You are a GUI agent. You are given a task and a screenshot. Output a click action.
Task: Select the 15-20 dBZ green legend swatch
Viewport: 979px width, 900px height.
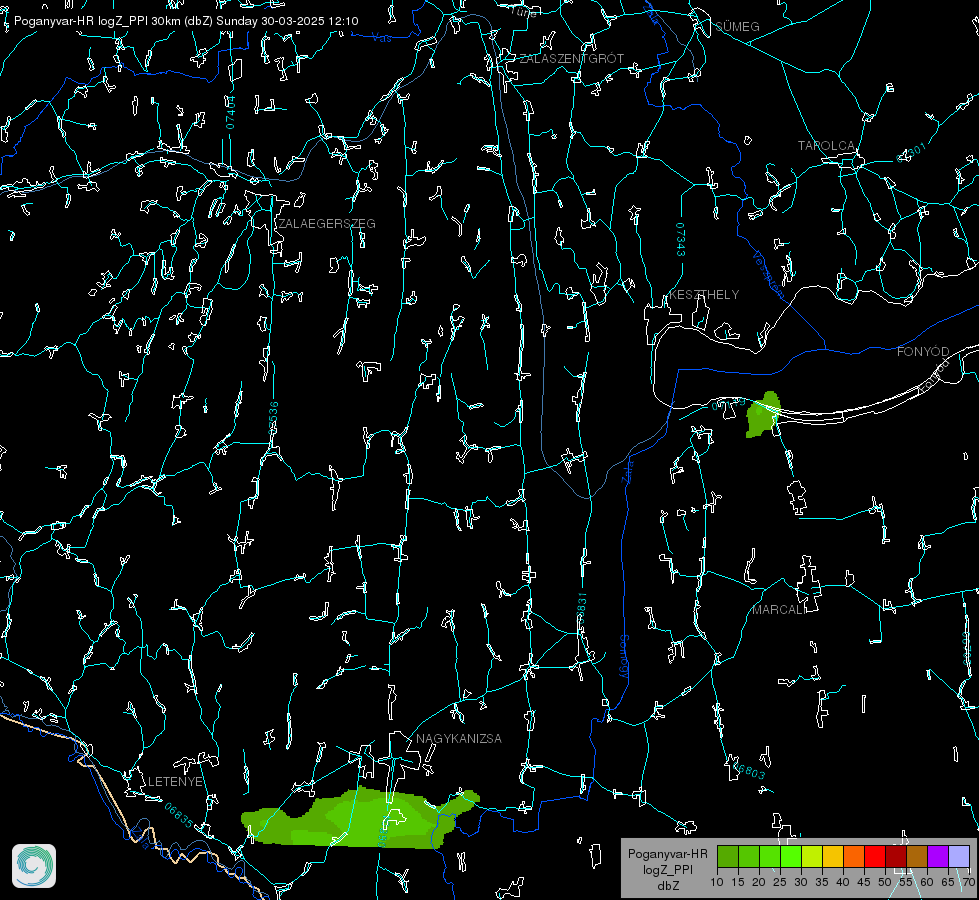tap(749, 856)
